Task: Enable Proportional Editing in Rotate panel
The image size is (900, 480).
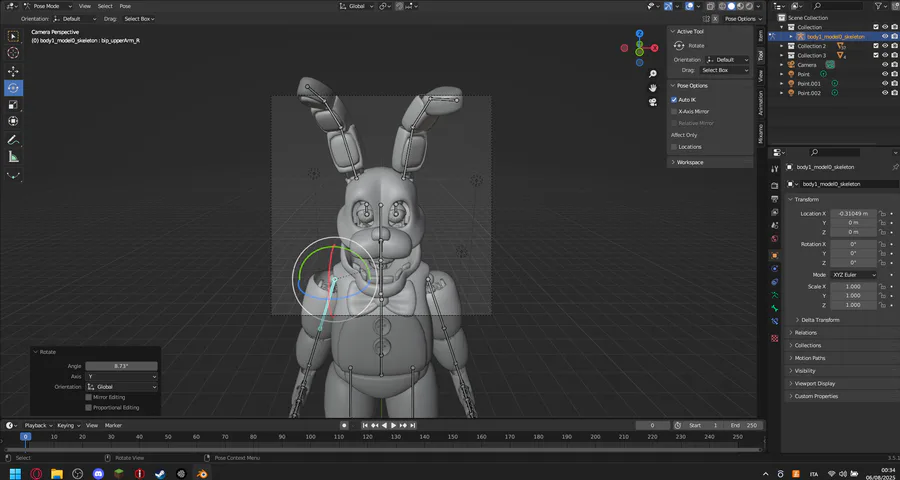Action: tap(88, 408)
